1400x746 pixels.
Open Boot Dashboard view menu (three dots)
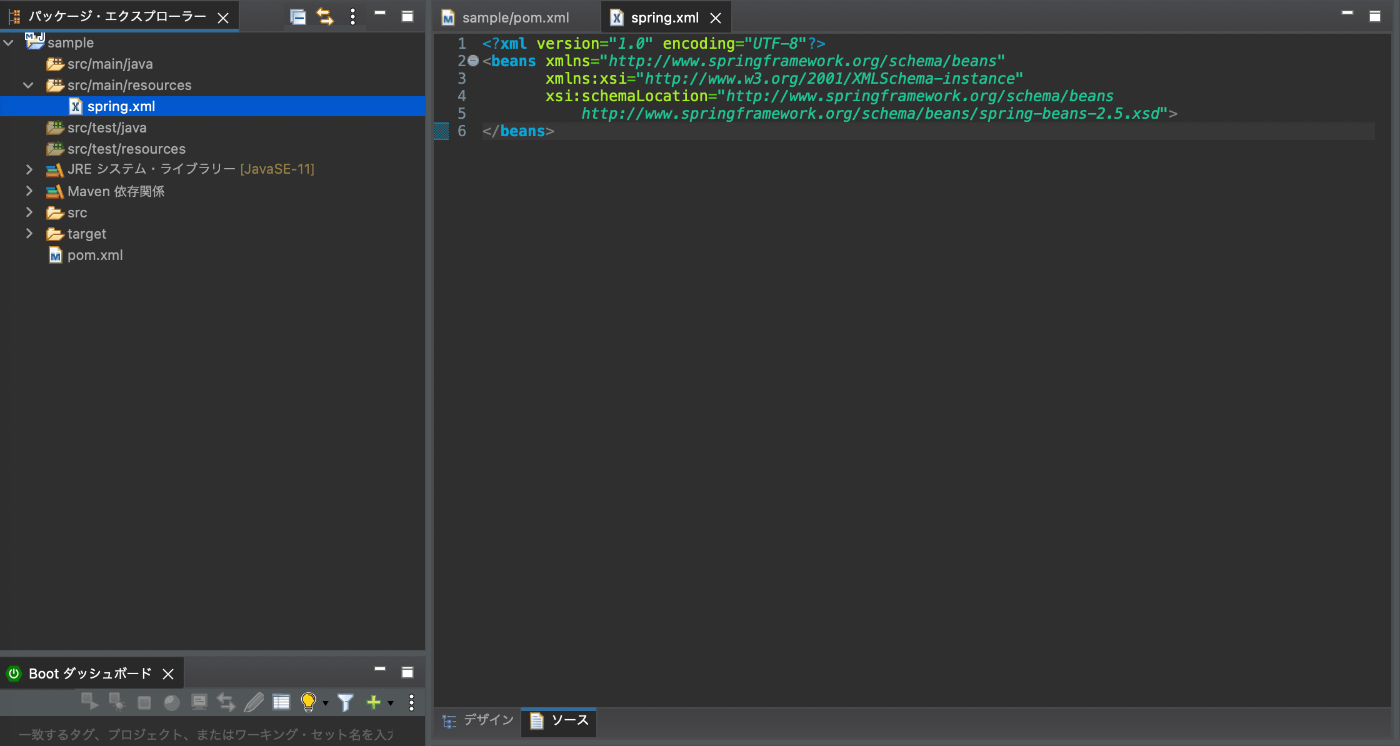coord(410,703)
